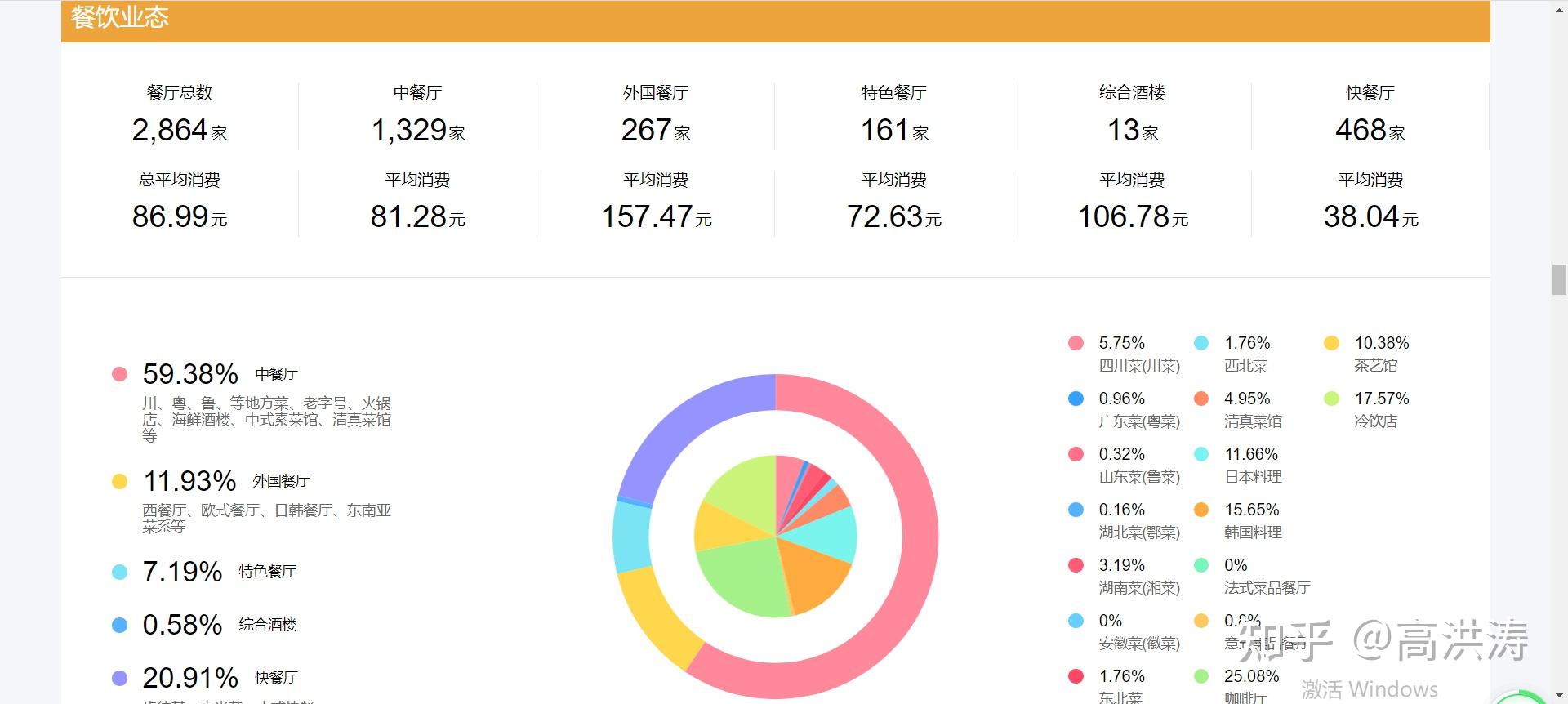The image size is (1568, 704).
Task: Click the page vertical scrollbar thumb
Action: [x=1559, y=279]
